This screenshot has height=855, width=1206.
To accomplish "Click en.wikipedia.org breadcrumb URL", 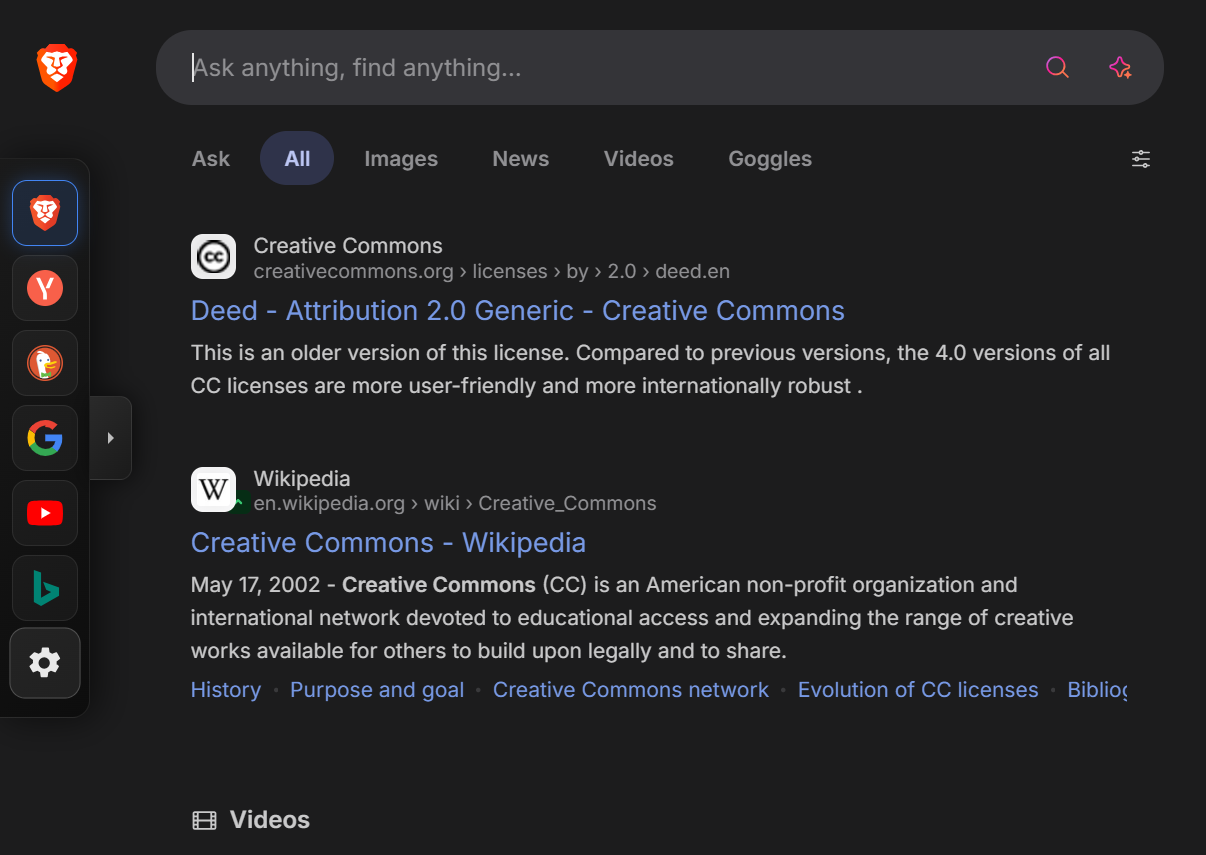I will (455, 503).
